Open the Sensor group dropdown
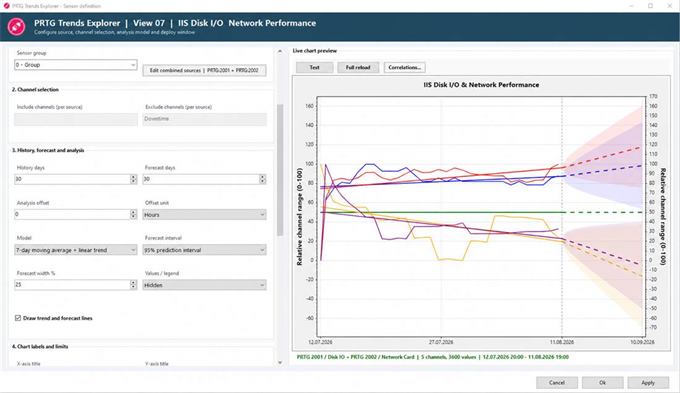The width and height of the screenshot is (680, 393). pyautogui.click(x=75, y=65)
